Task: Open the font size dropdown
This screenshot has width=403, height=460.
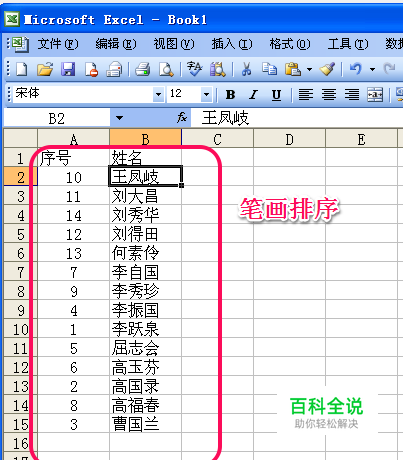Action: [x=206, y=95]
